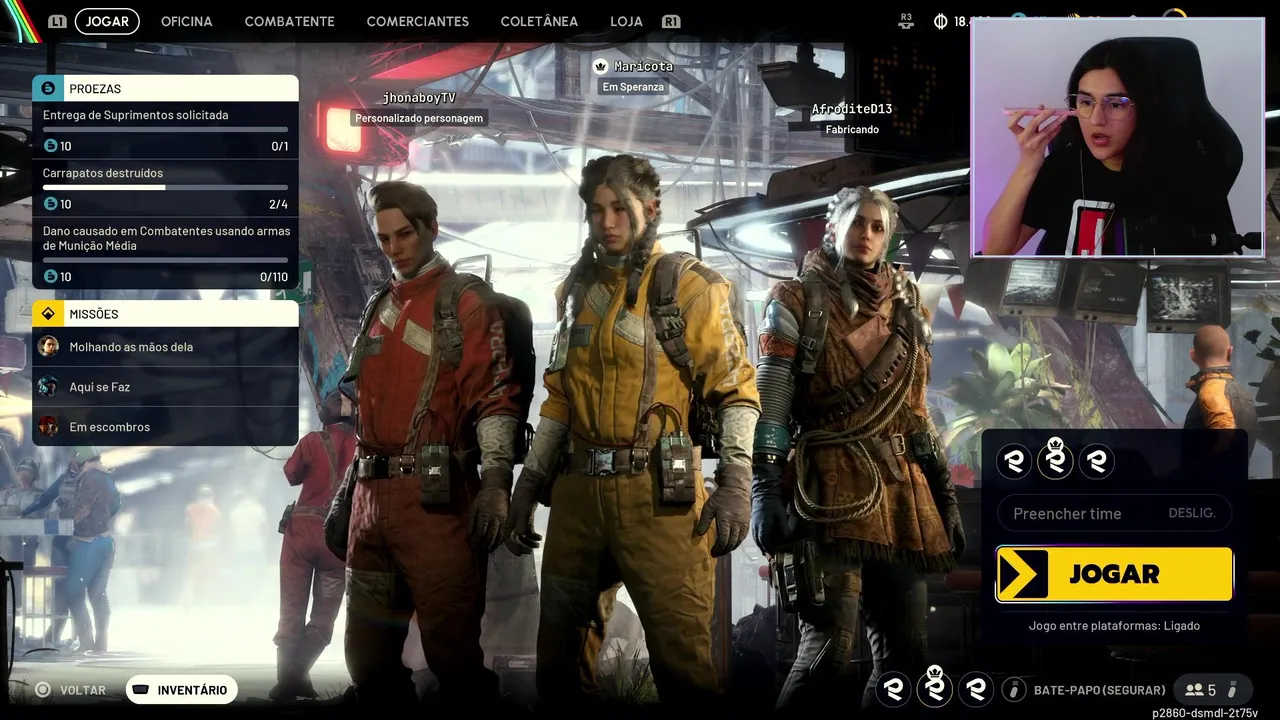
Task: Toggle the Preencher time switch
Action: coord(1114,513)
